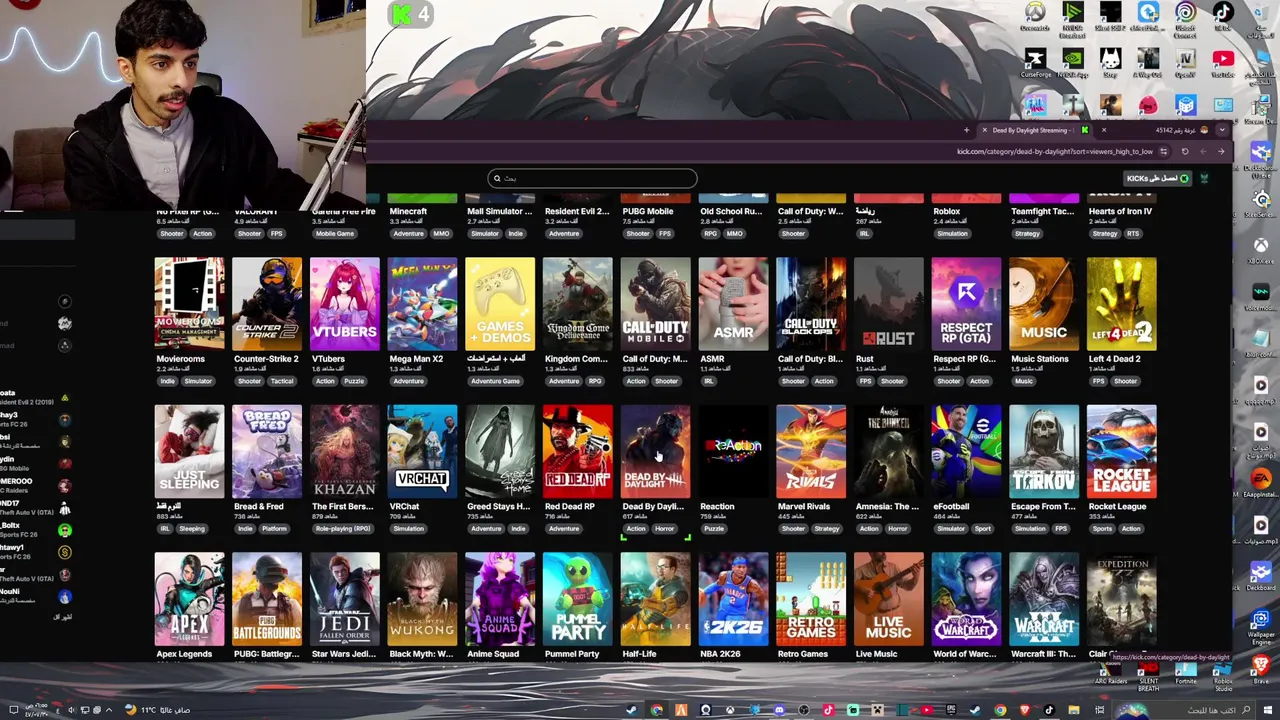Open Kingdom Come Deliverance category

click(578, 304)
